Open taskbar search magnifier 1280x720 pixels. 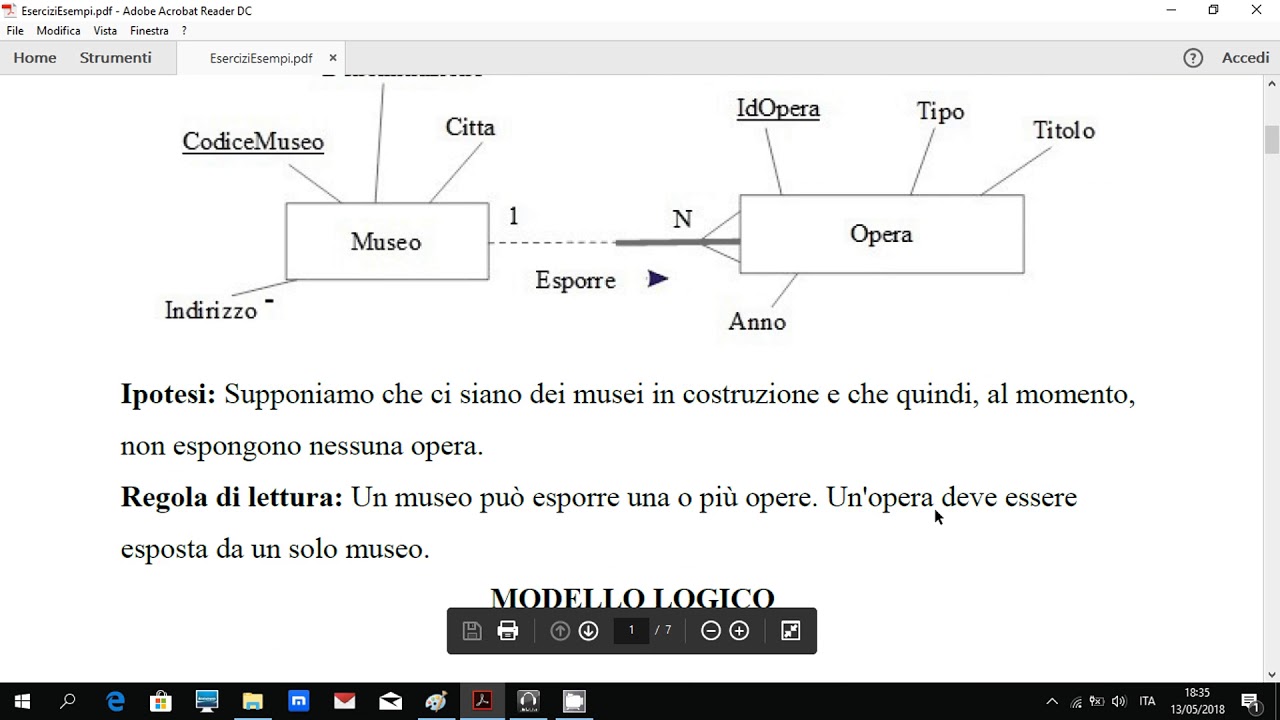68,701
